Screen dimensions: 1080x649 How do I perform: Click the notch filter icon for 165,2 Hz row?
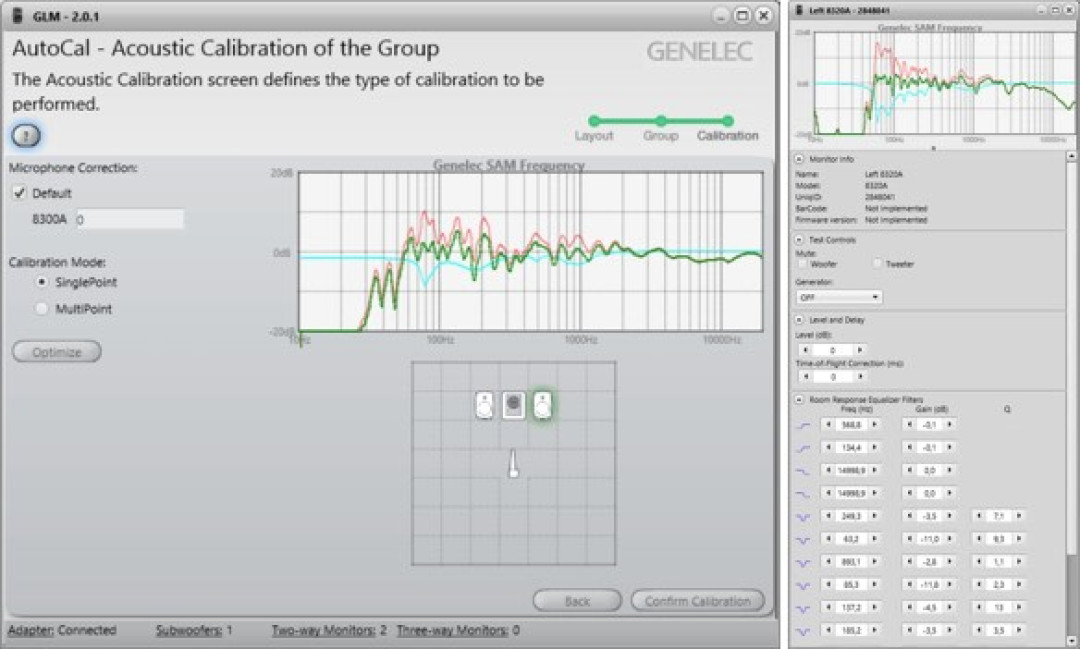803,631
